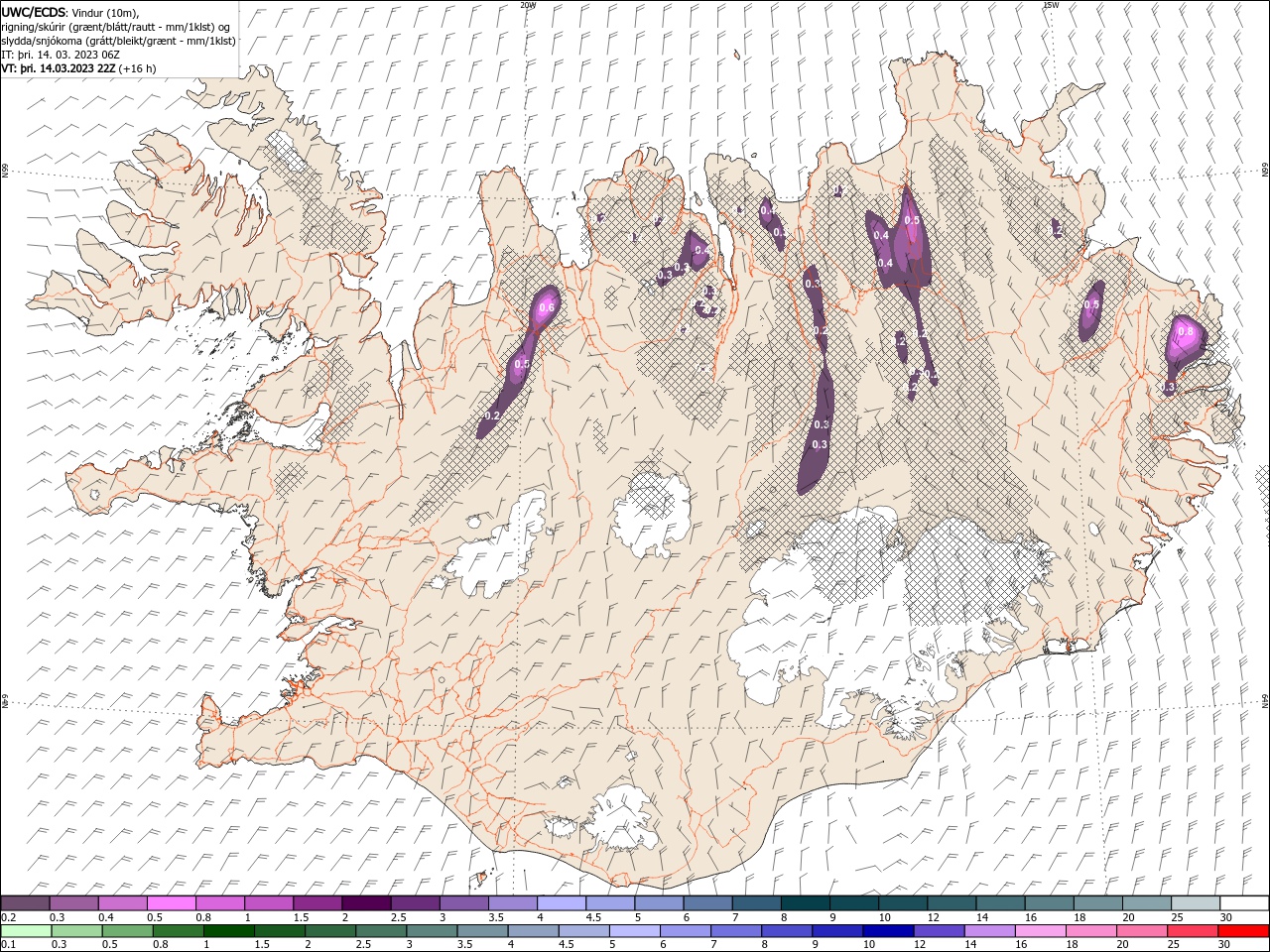This screenshot has width=1270, height=952.
Task: Select the darkest green 1 rain legend swatch
Action: click(228, 931)
